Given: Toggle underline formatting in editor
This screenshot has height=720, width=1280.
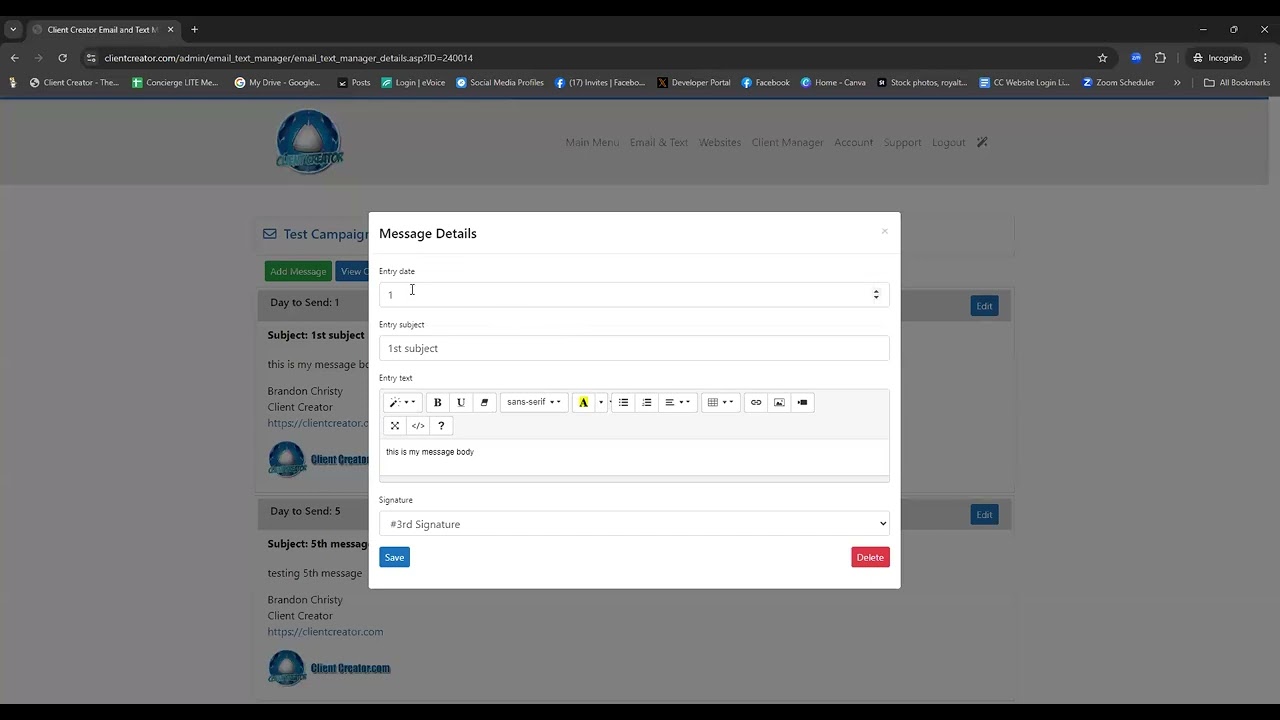Looking at the screenshot, I should 461,402.
